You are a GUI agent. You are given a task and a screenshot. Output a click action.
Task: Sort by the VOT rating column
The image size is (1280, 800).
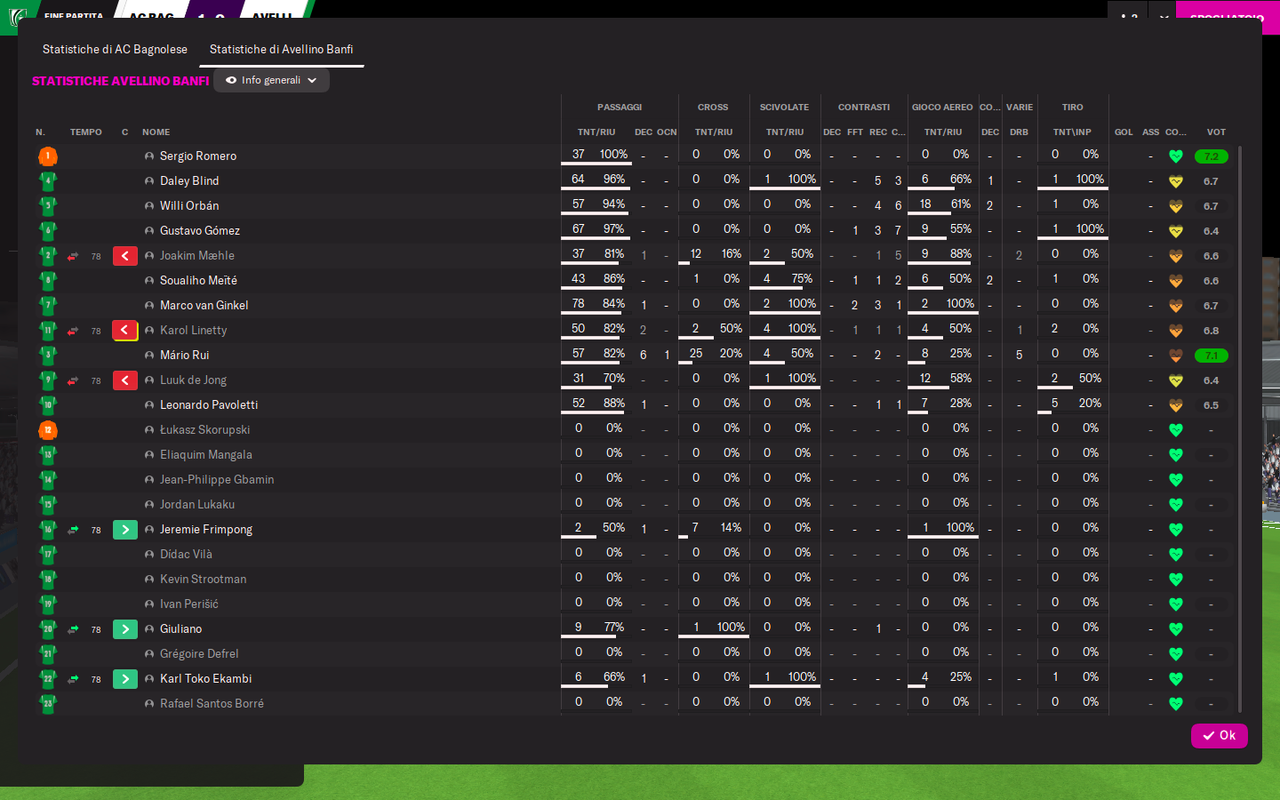(x=1216, y=132)
